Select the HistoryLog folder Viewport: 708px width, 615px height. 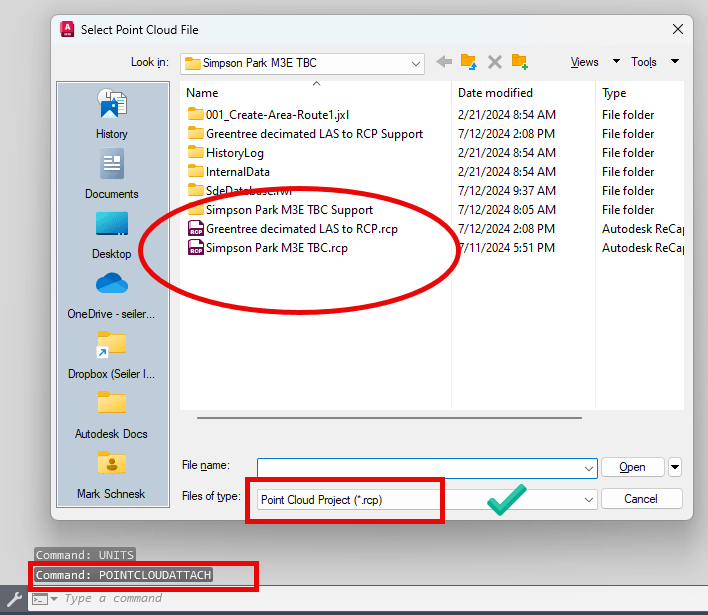pos(226,153)
